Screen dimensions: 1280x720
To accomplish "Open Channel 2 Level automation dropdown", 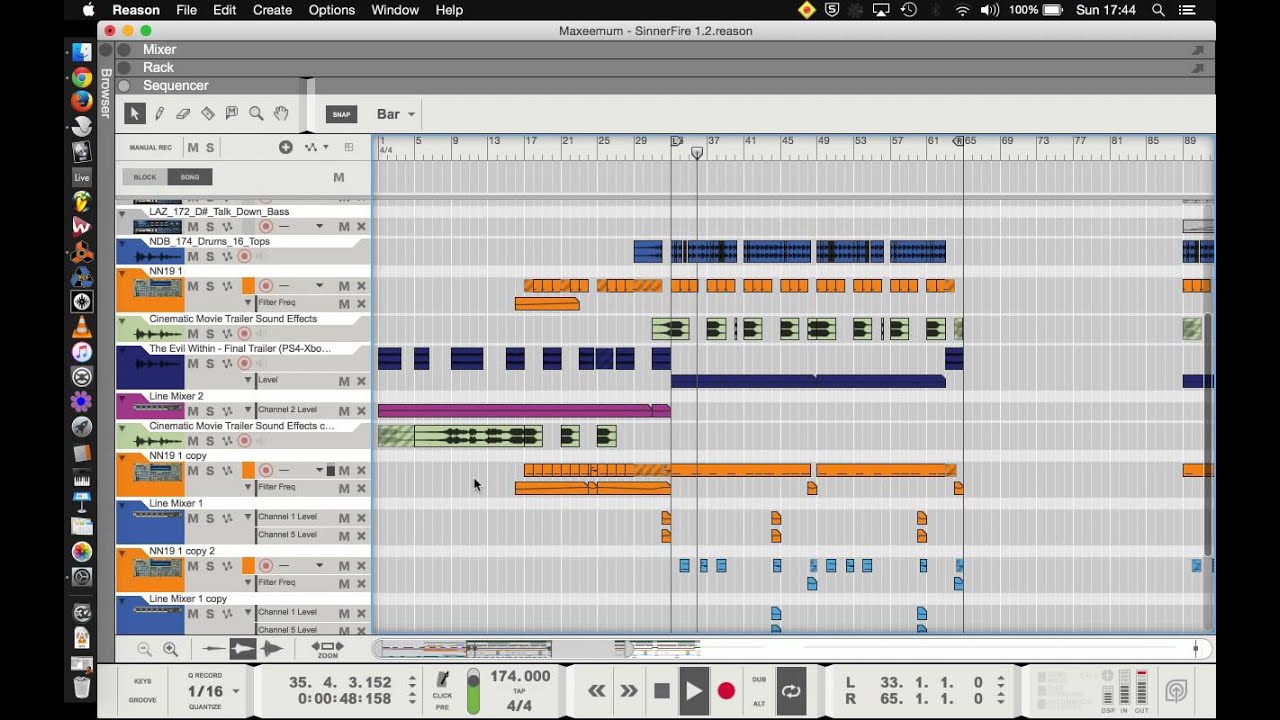I will tap(248, 410).
